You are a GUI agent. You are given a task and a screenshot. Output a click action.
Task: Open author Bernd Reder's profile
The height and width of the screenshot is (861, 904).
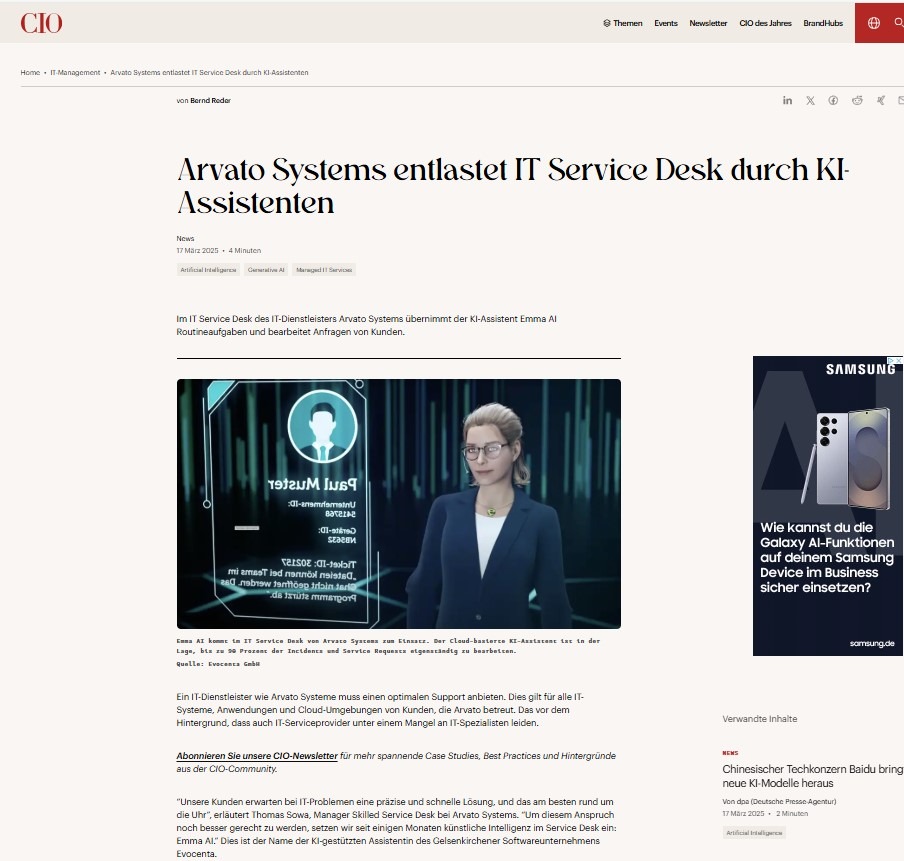click(210, 100)
